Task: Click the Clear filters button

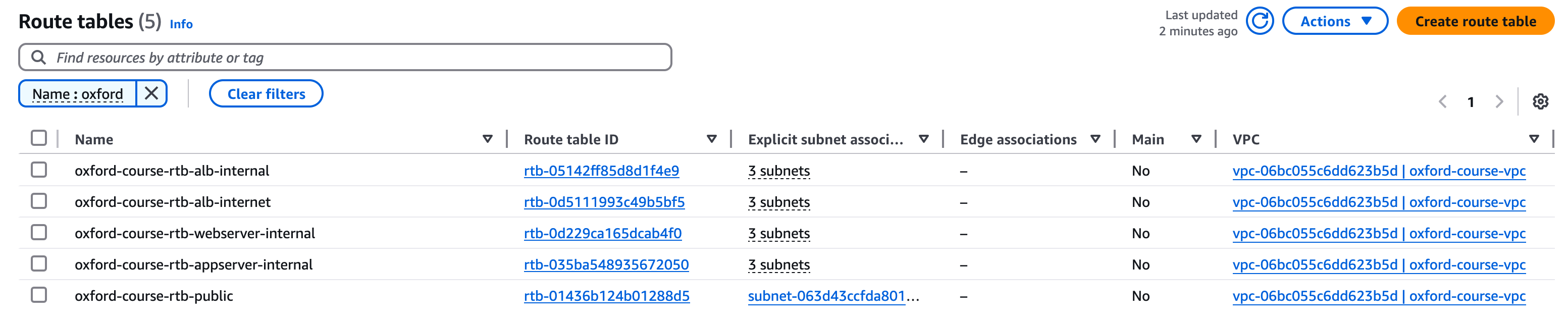Action: point(266,94)
